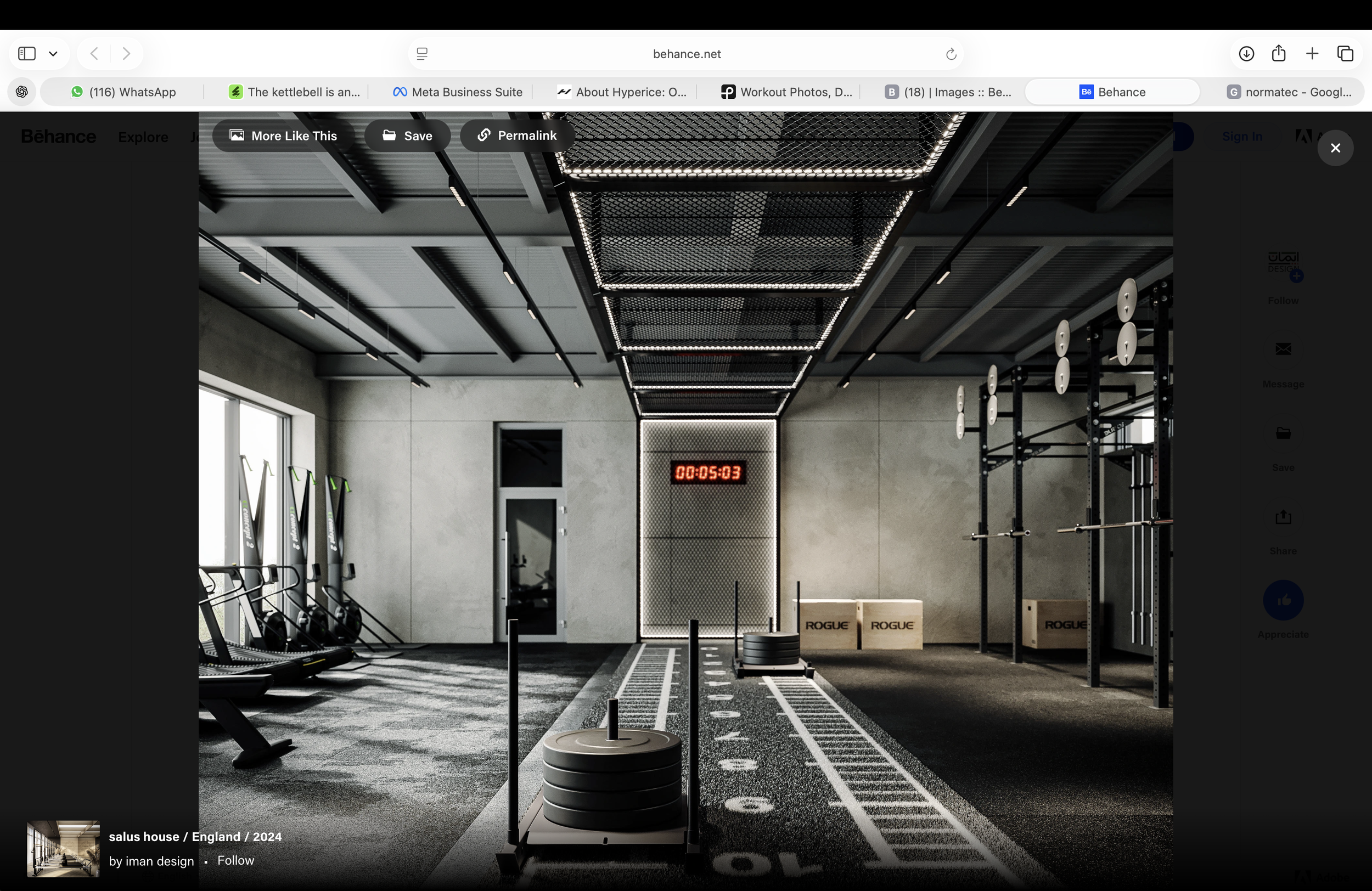Open the Downloads list in the toolbar
This screenshot has width=1372, height=891.
tap(1246, 53)
